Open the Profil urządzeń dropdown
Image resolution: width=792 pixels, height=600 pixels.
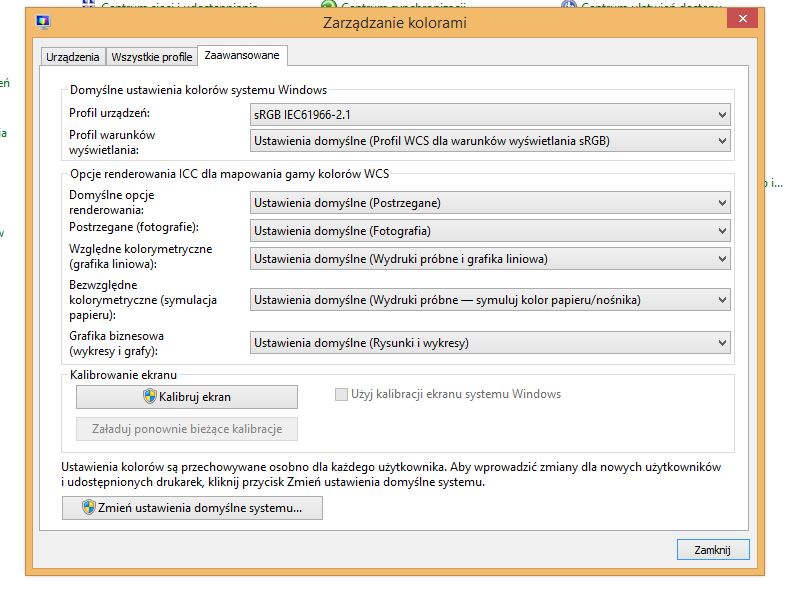pyautogui.click(x=490, y=115)
